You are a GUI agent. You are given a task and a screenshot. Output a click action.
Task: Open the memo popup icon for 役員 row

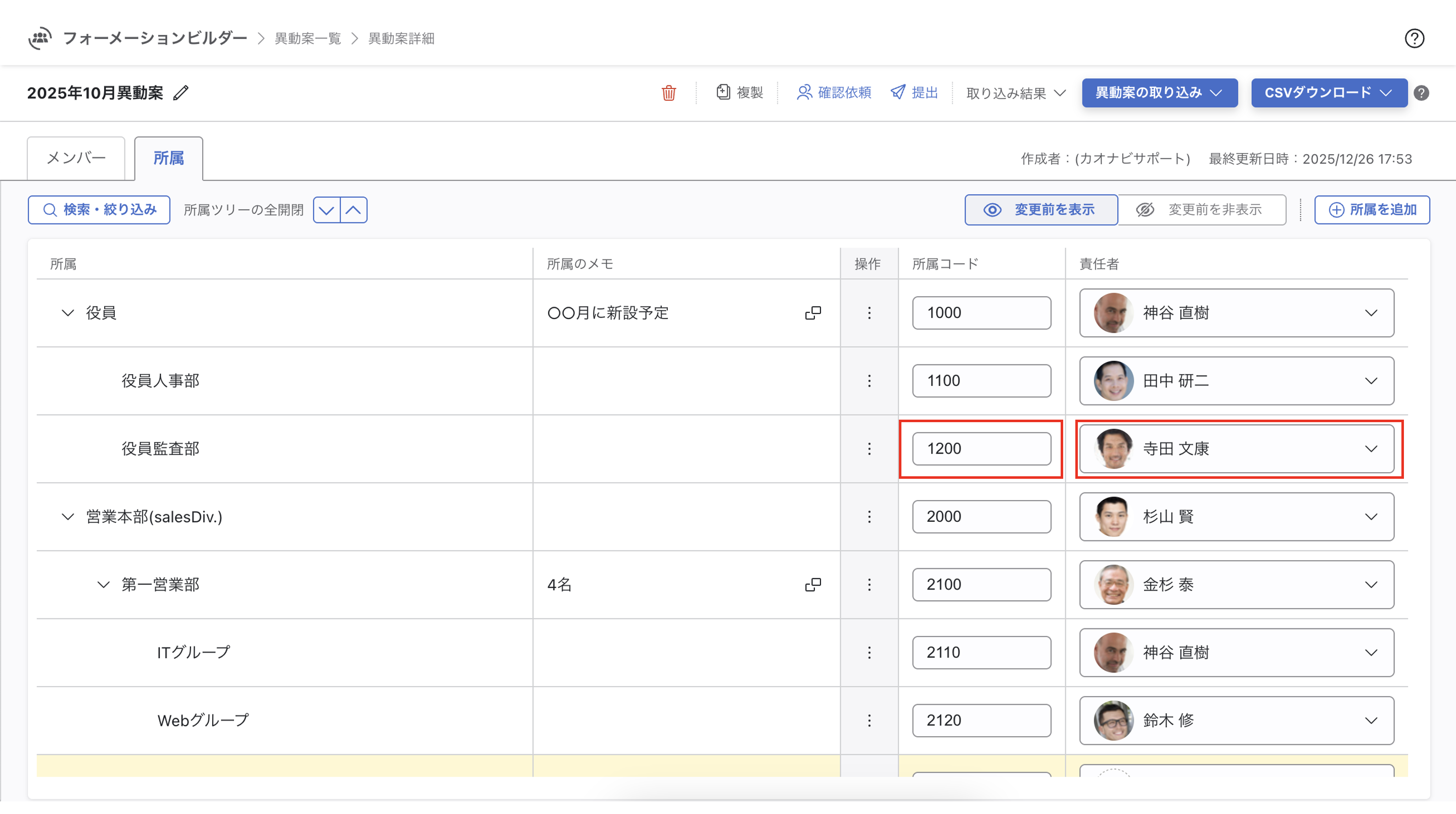tap(813, 312)
